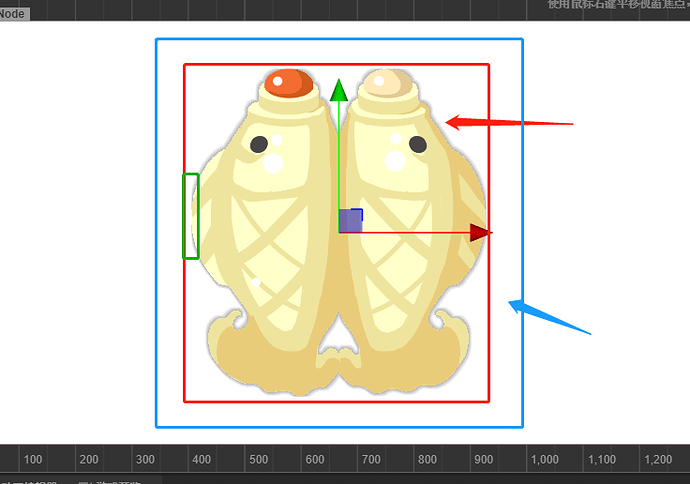690x484 pixels.
Task: Click ruler value 1,000
Action: [545, 460]
